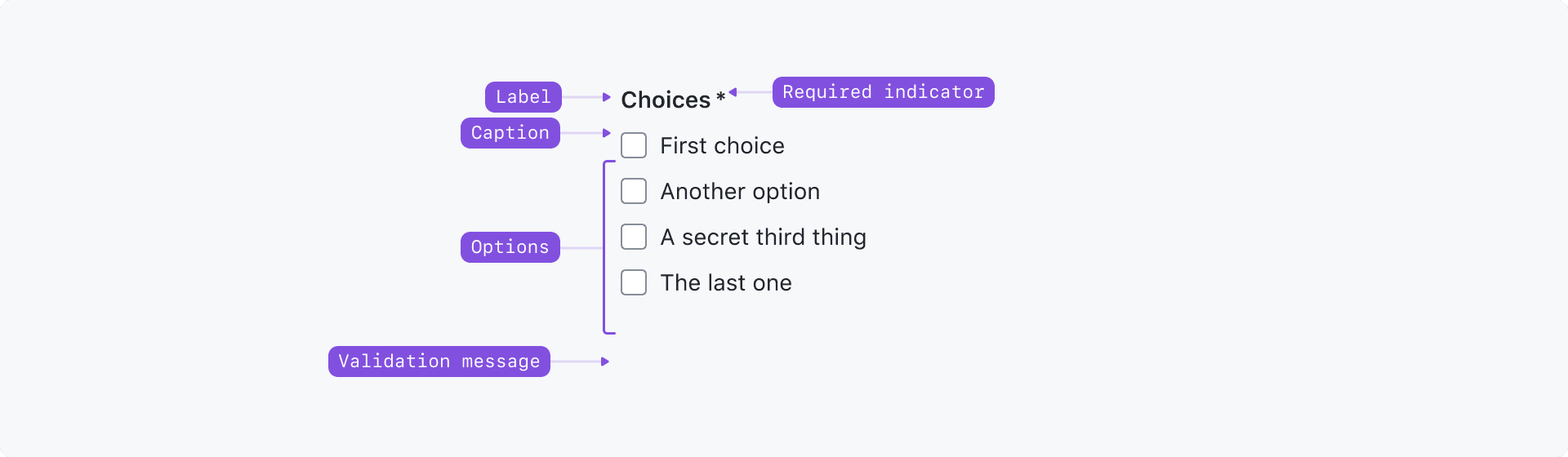The image size is (1568, 457).
Task: Click the First choice text label
Action: click(x=722, y=145)
